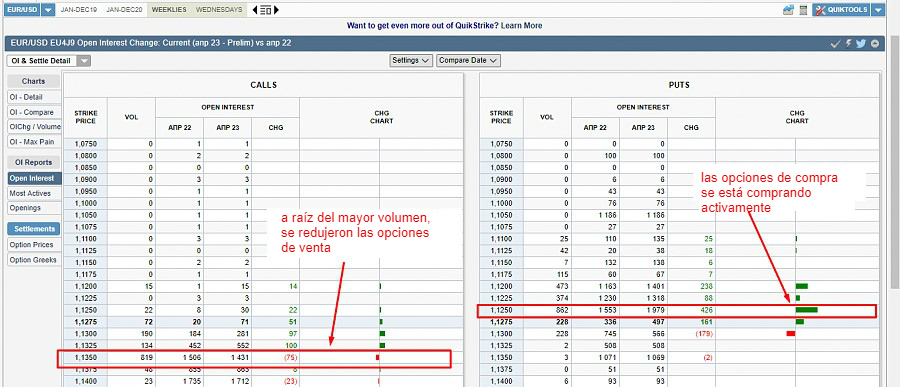Open OI - Max Pain chart
The height and width of the screenshot is (387, 900).
(x=33, y=141)
